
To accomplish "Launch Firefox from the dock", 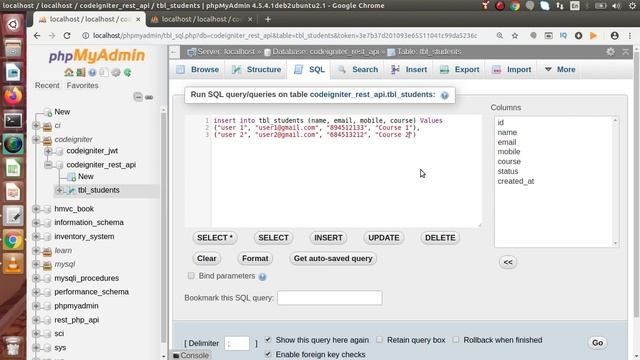I will 13,97.
